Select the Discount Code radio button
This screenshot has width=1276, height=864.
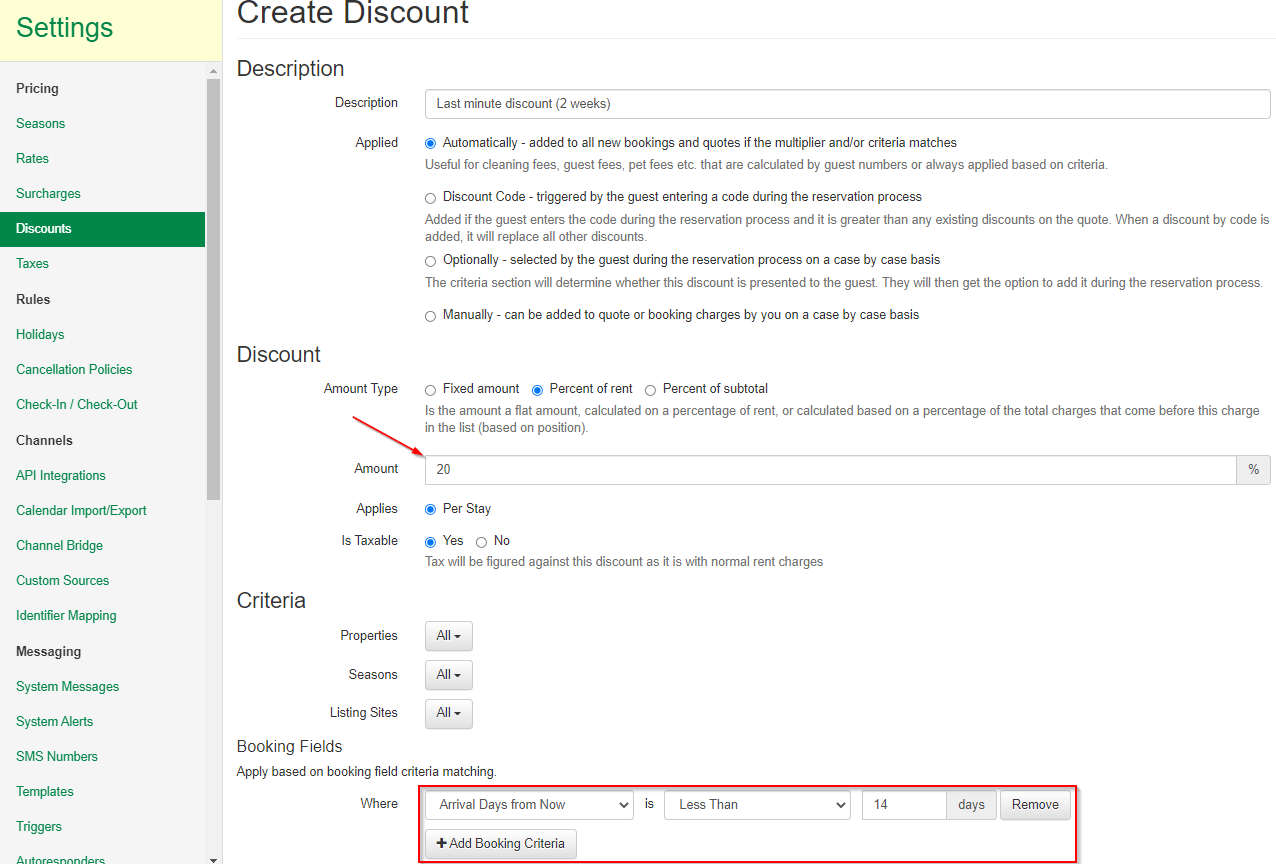[x=431, y=198]
